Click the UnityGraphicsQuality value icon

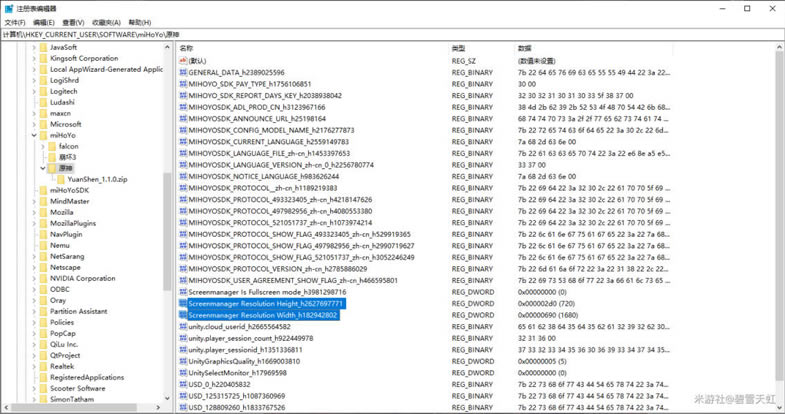tap(182, 361)
